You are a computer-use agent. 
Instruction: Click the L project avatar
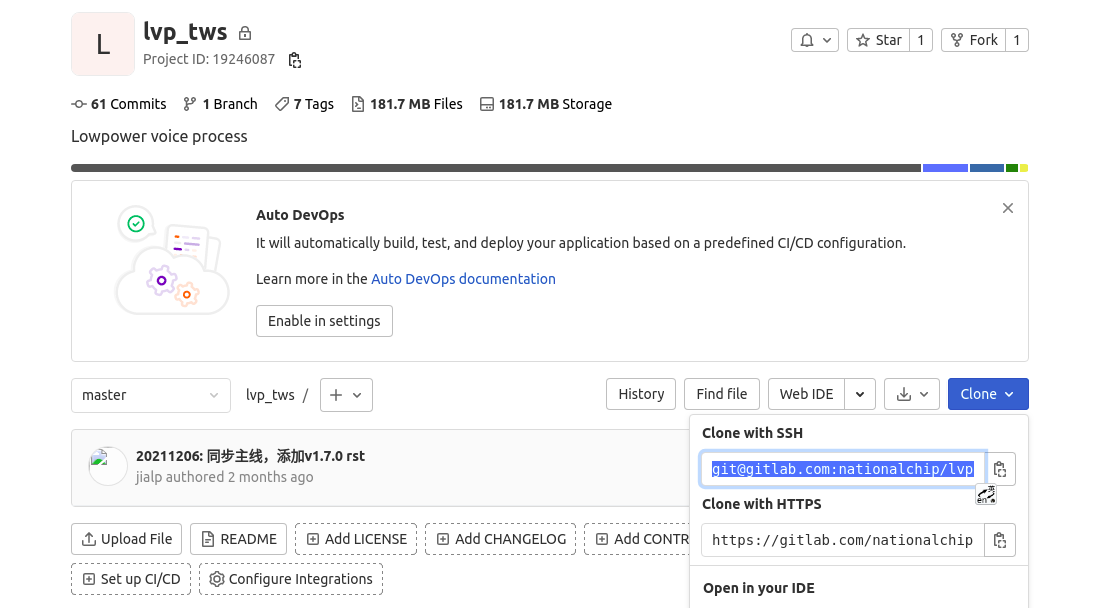coord(103,44)
